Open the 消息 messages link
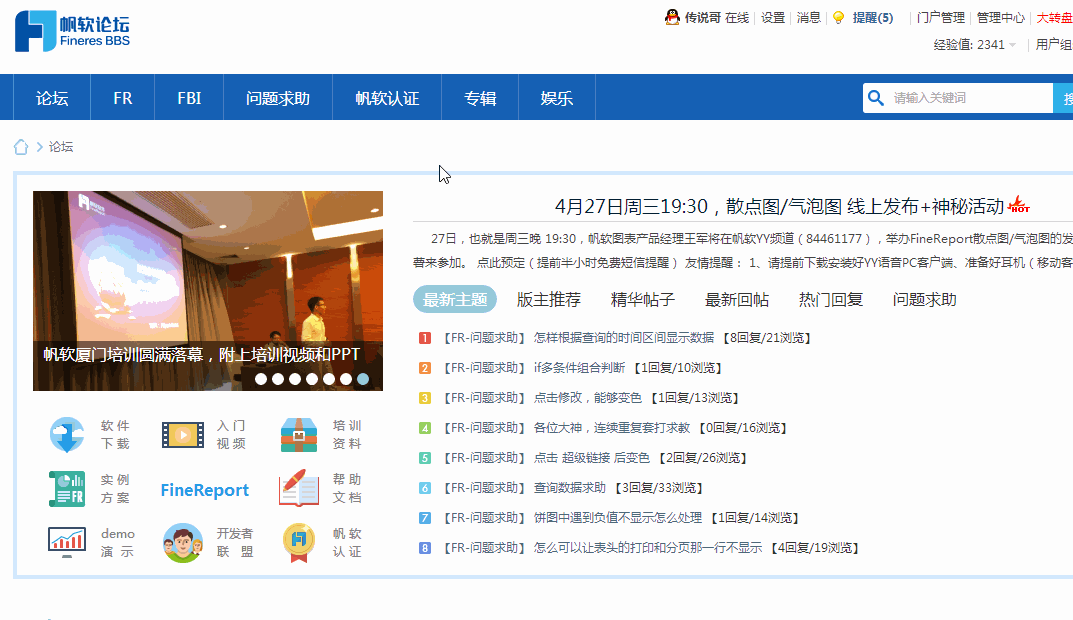This screenshot has width=1073, height=620. tap(809, 18)
